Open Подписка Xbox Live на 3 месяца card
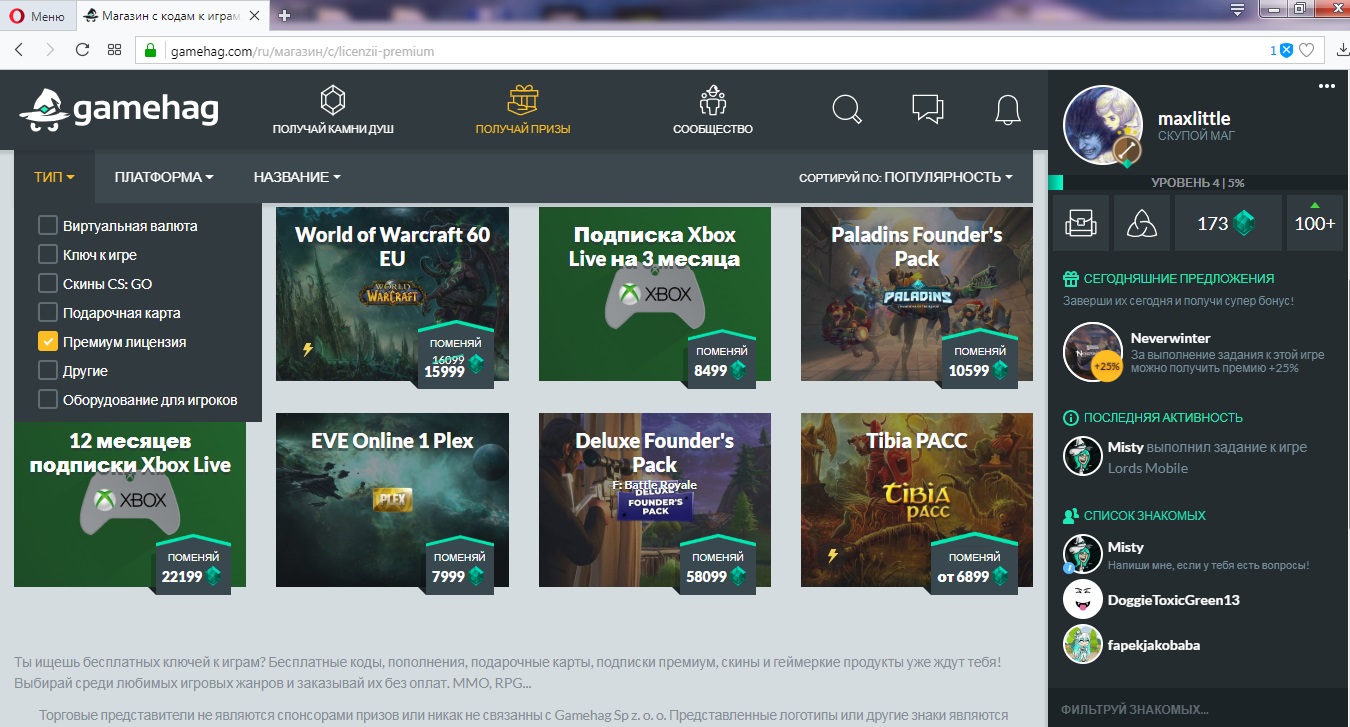Screen dimensions: 1350x727 pyautogui.click(x=655, y=294)
